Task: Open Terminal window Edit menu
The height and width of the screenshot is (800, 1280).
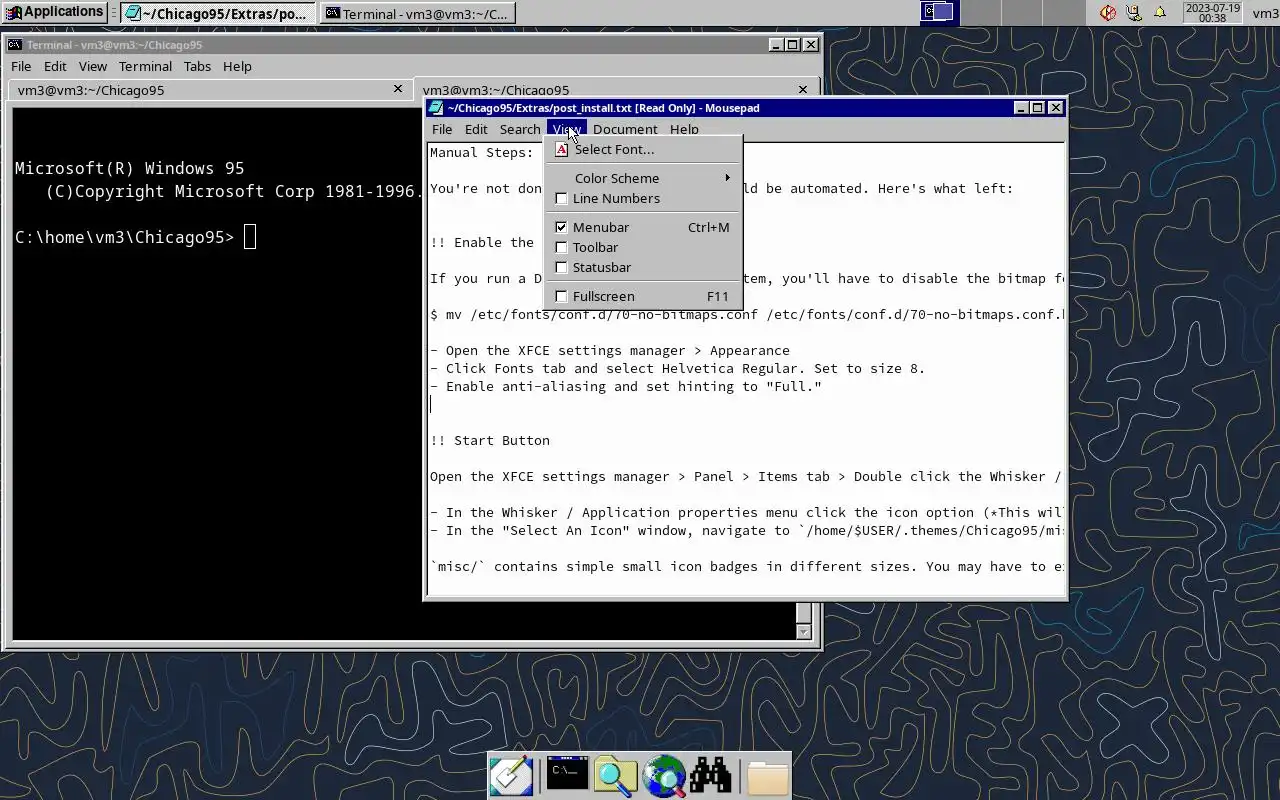Action: tap(55, 66)
